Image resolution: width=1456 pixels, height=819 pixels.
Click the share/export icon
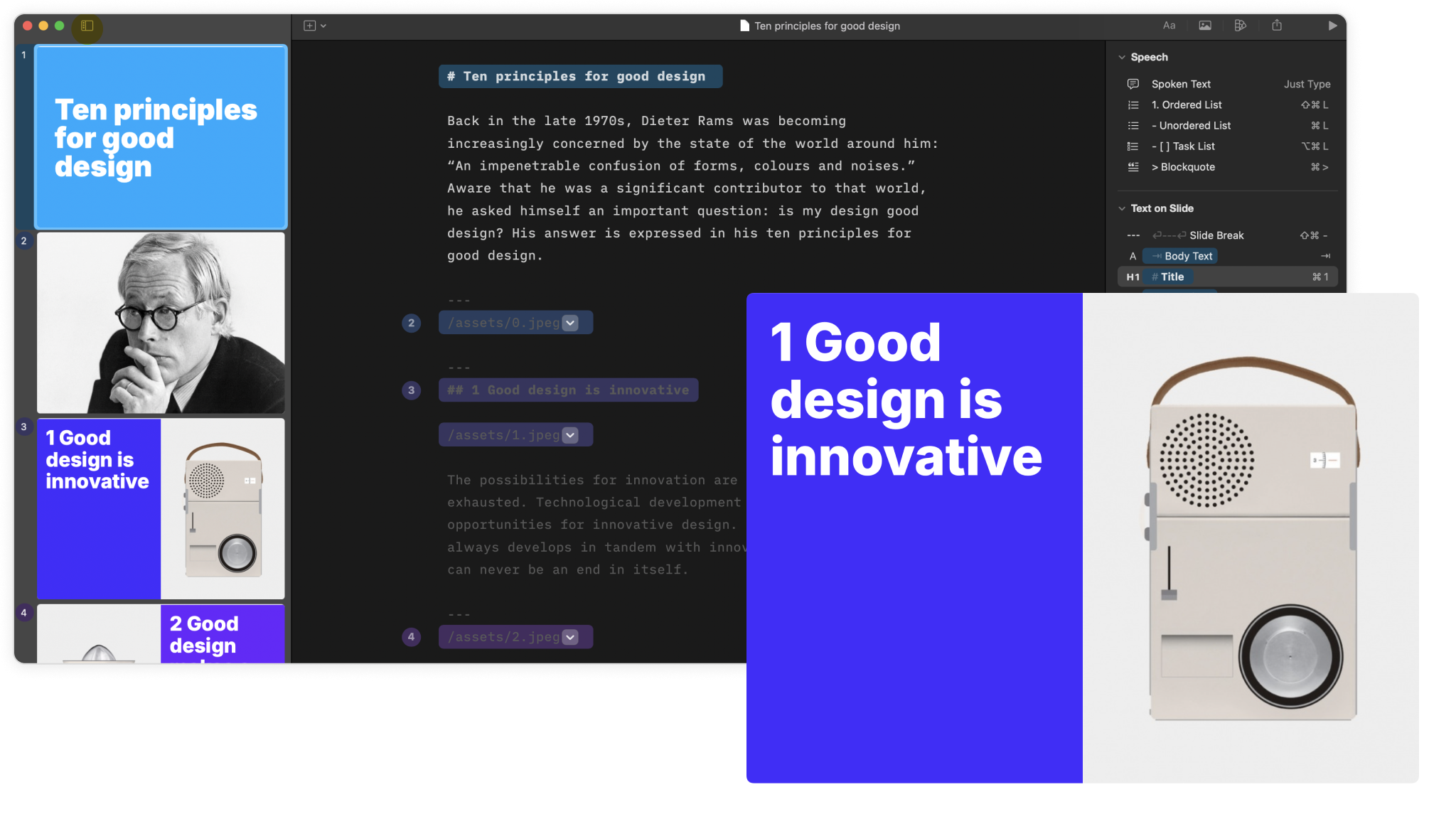coord(1278,26)
